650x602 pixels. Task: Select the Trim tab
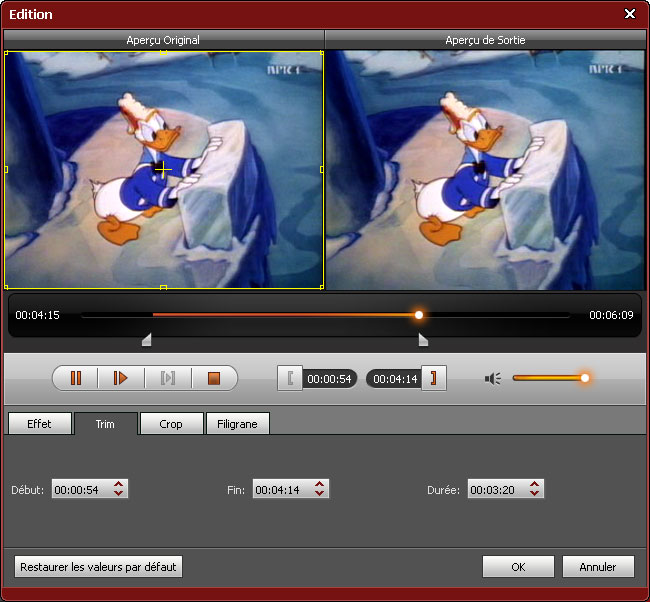105,424
